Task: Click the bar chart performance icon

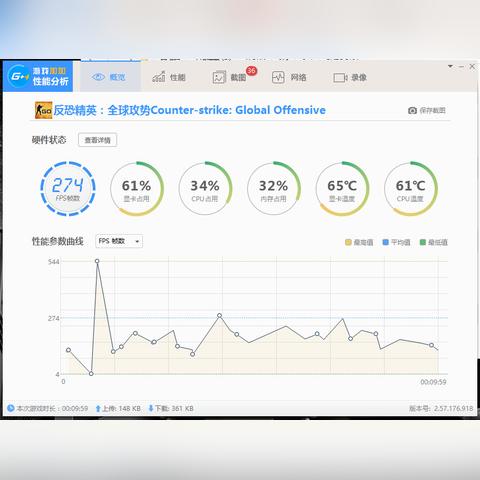Action: click(159, 77)
